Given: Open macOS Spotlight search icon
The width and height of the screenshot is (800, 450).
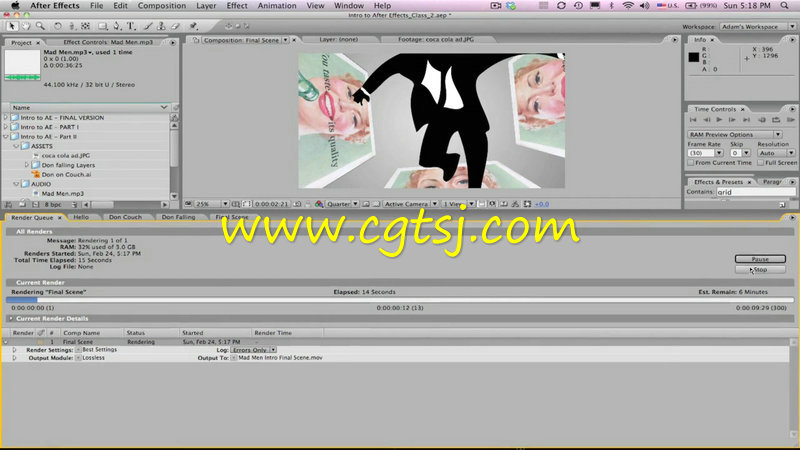Looking at the screenshot, I should pos(785,6).
